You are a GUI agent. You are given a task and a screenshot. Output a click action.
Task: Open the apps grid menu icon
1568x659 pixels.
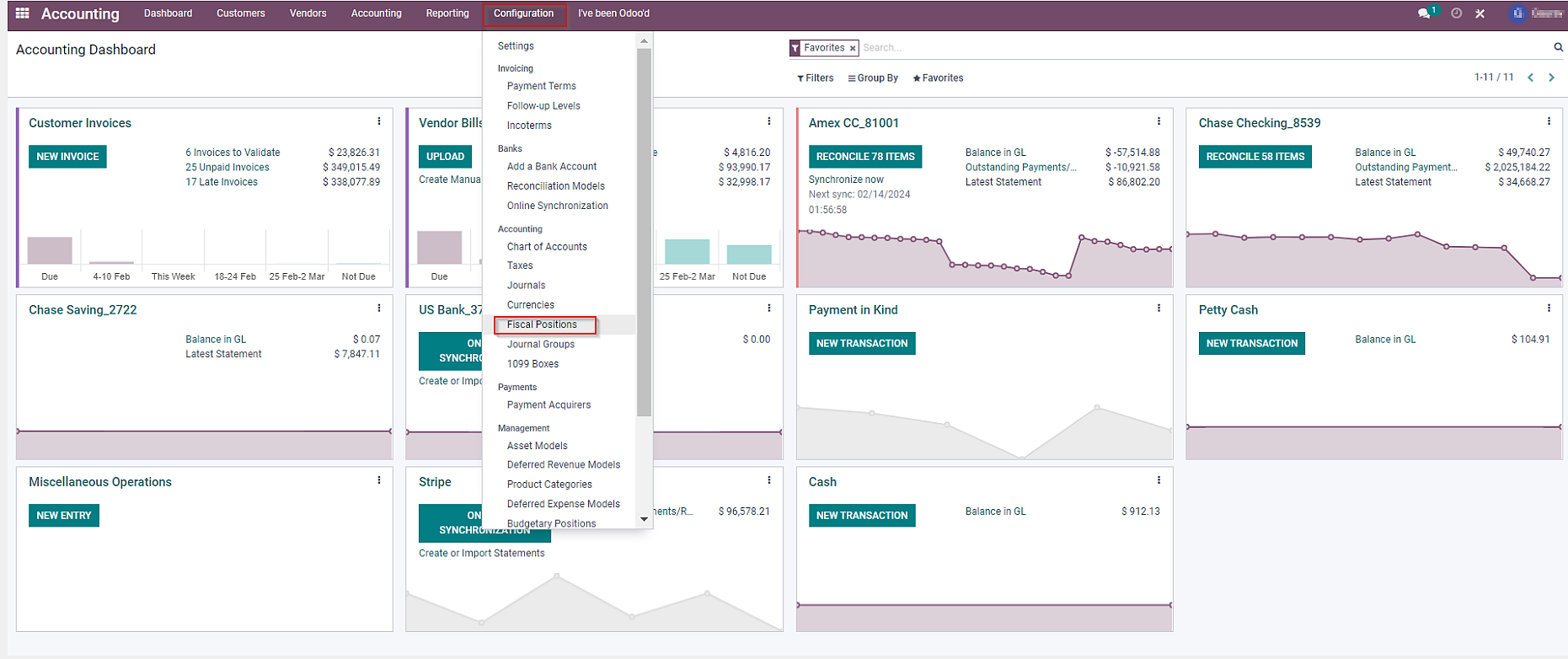click(x=23, y=13)
